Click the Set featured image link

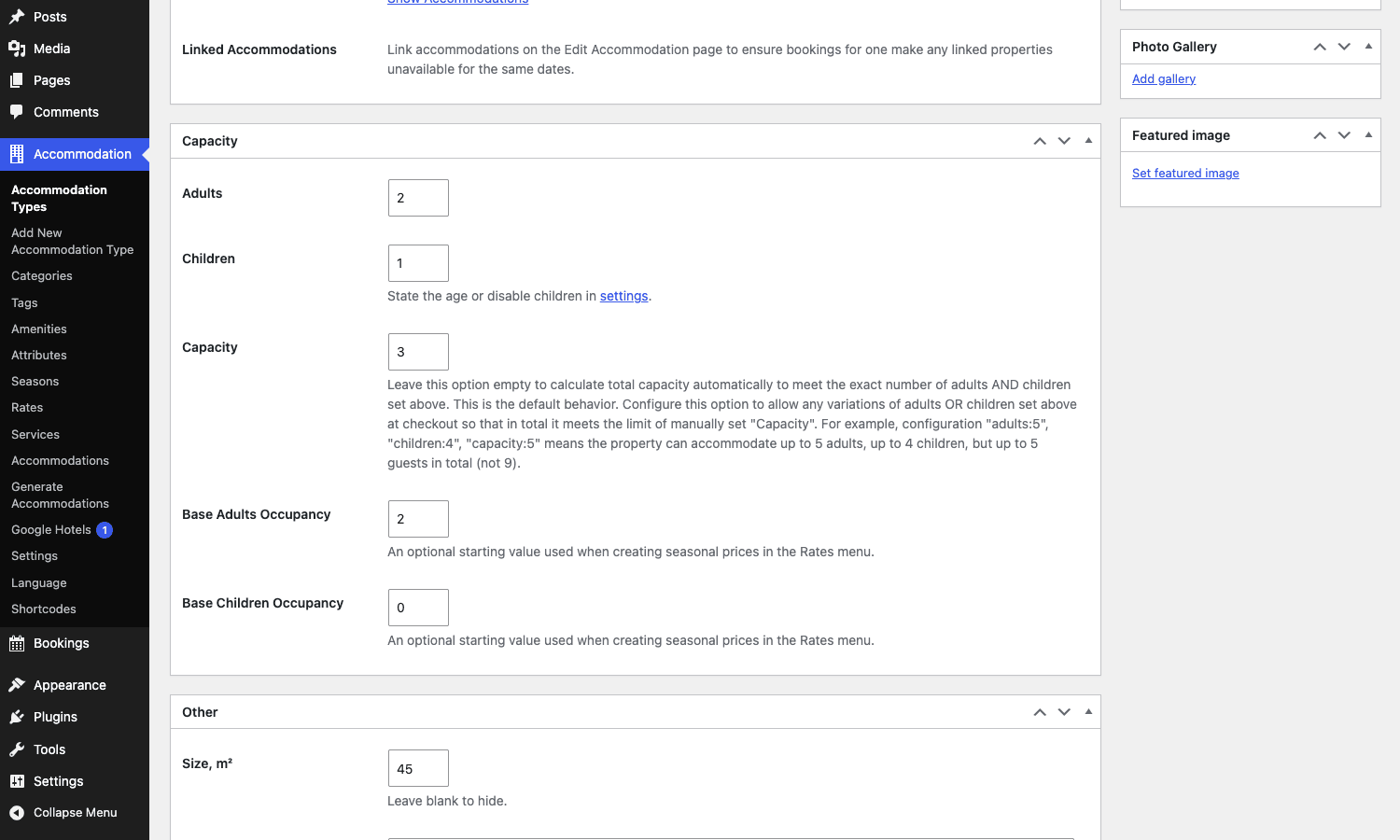[1185, 174]
